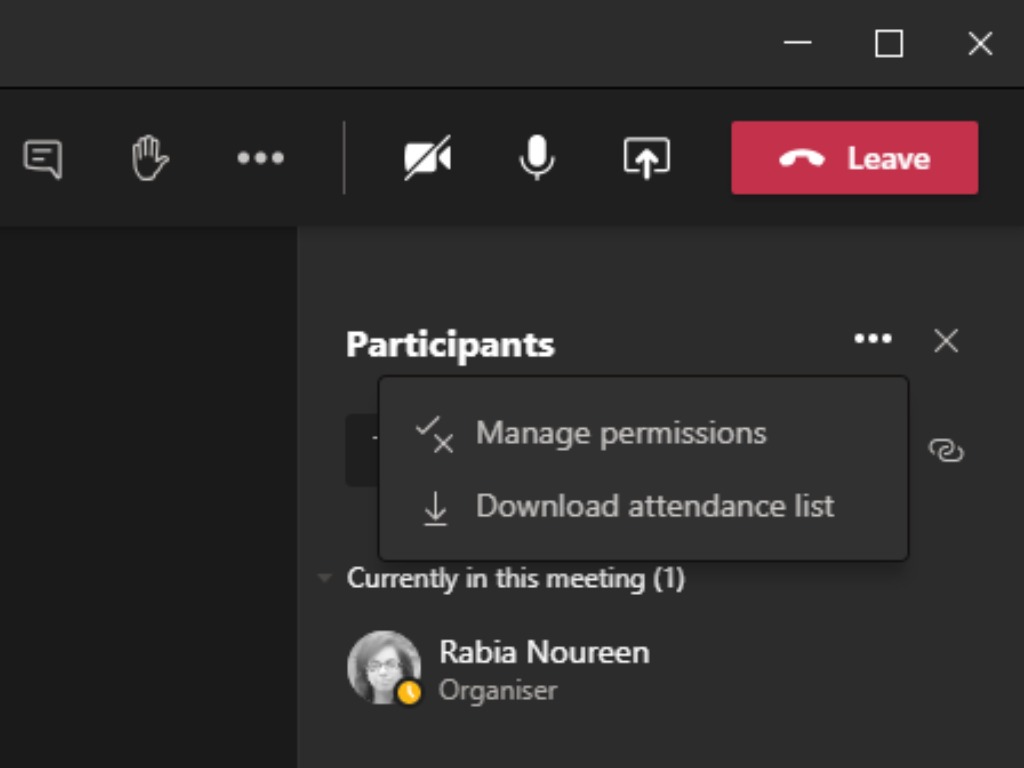Viewport: 1024px width, 768px height.
Task: Click the Participants panel heading
Action: 450,344
